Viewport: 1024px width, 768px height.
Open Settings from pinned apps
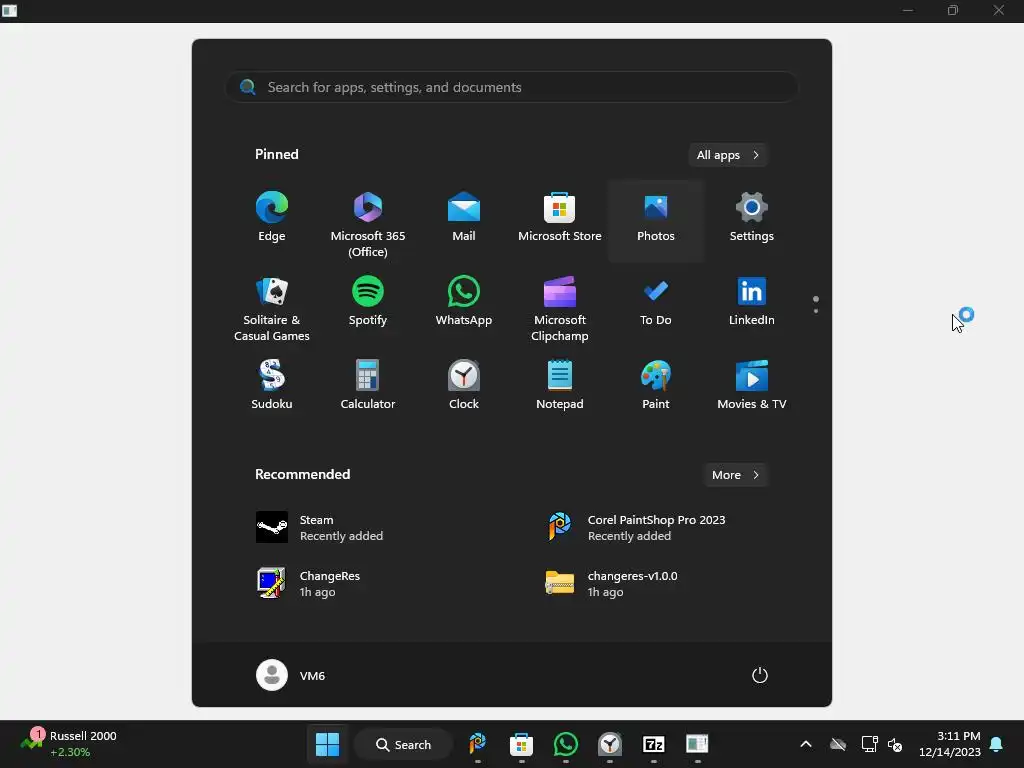point(752,218)
